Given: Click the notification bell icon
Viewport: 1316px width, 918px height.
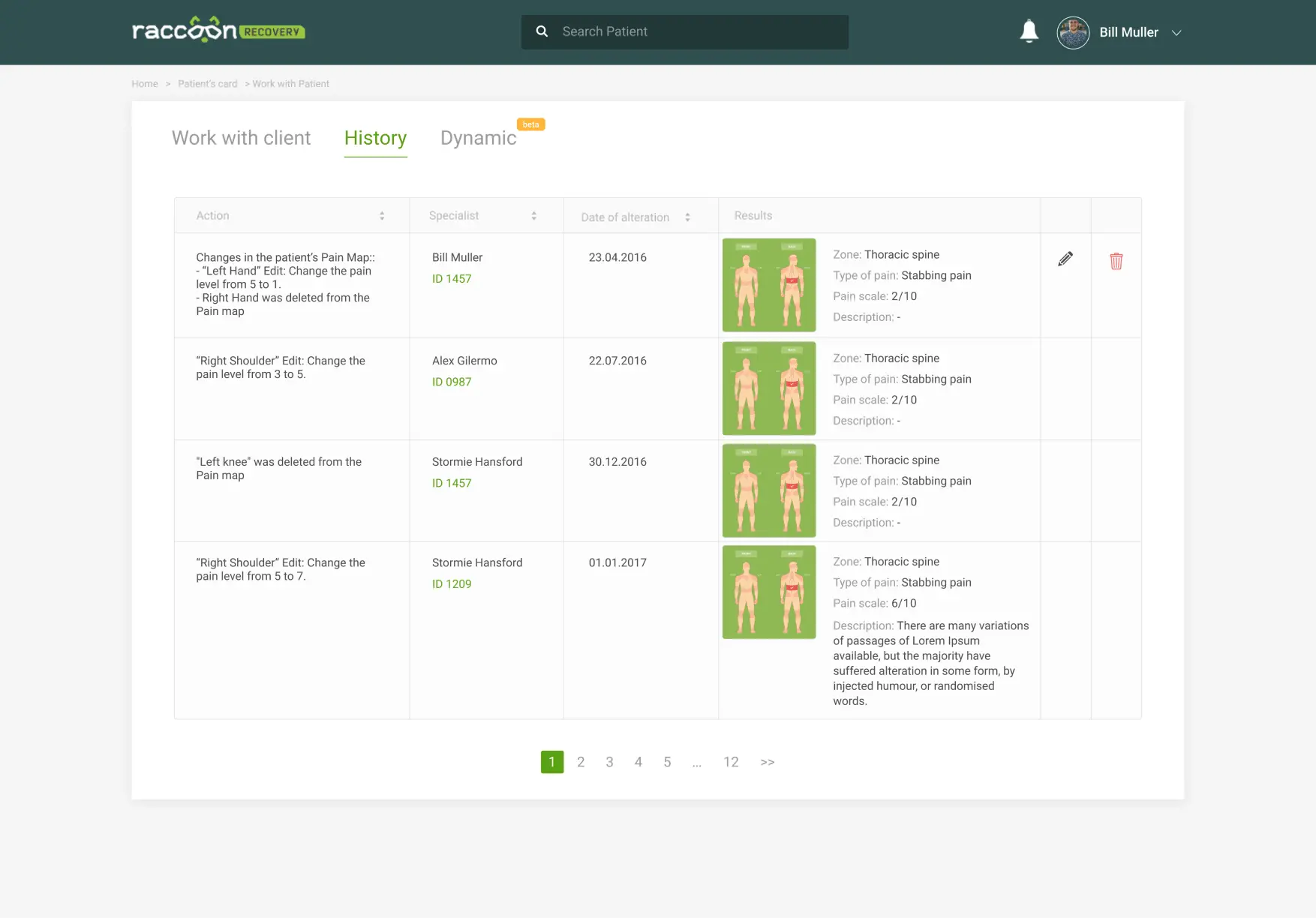Looking at the screenshot, I should (x=1029, y=31).
